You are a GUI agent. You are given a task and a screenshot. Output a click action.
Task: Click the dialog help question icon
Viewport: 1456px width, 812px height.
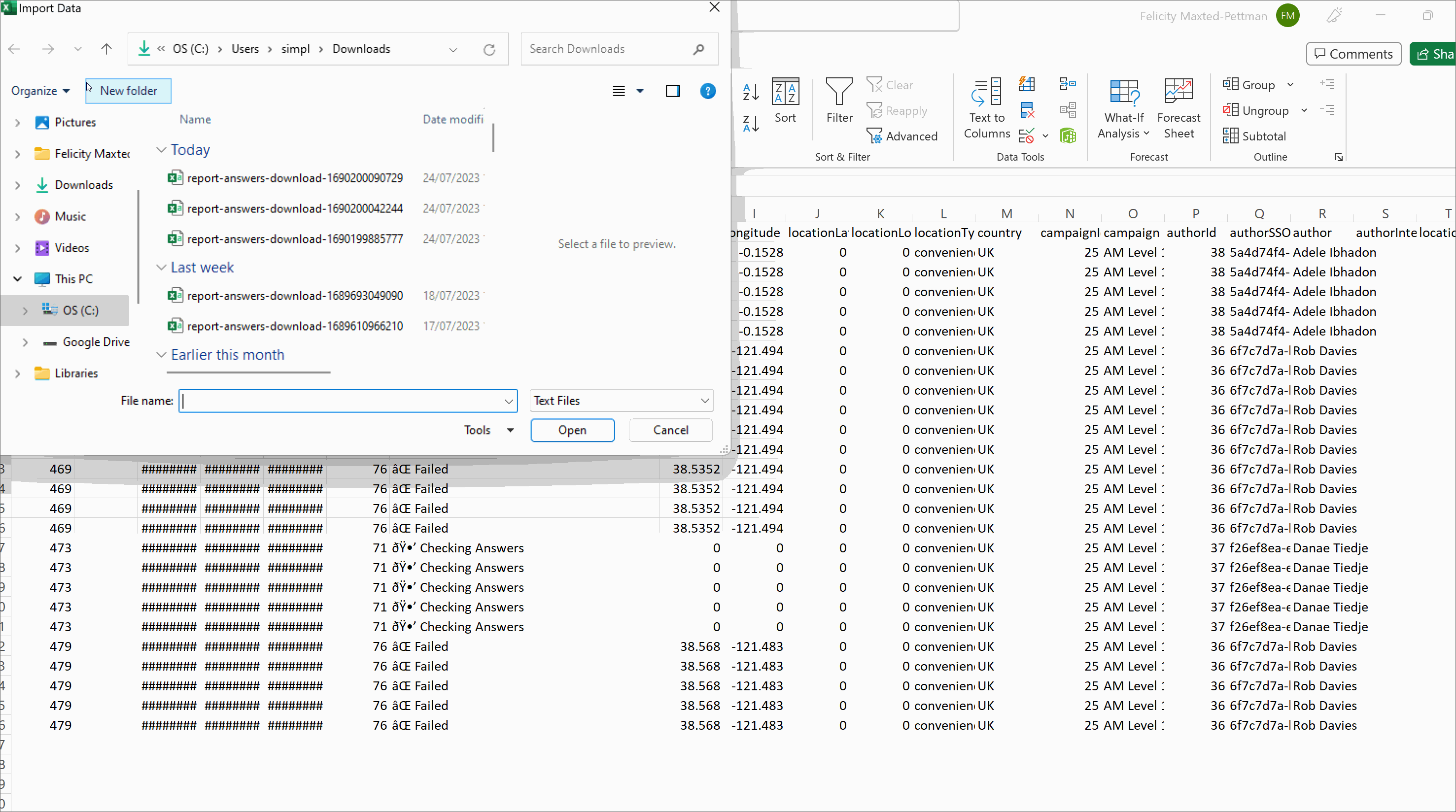708,91
